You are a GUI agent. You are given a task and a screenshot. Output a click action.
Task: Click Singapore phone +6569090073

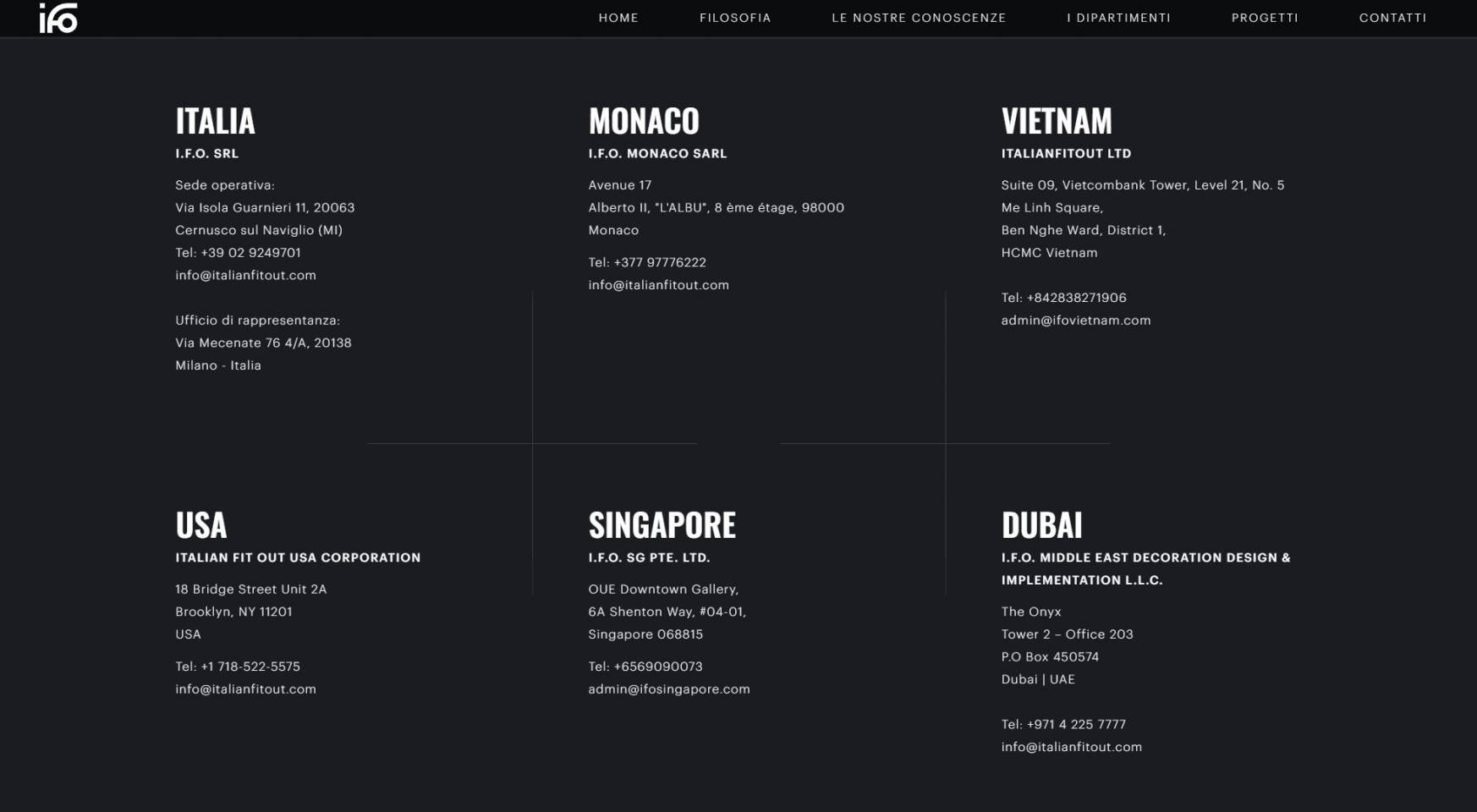[658, 667]
